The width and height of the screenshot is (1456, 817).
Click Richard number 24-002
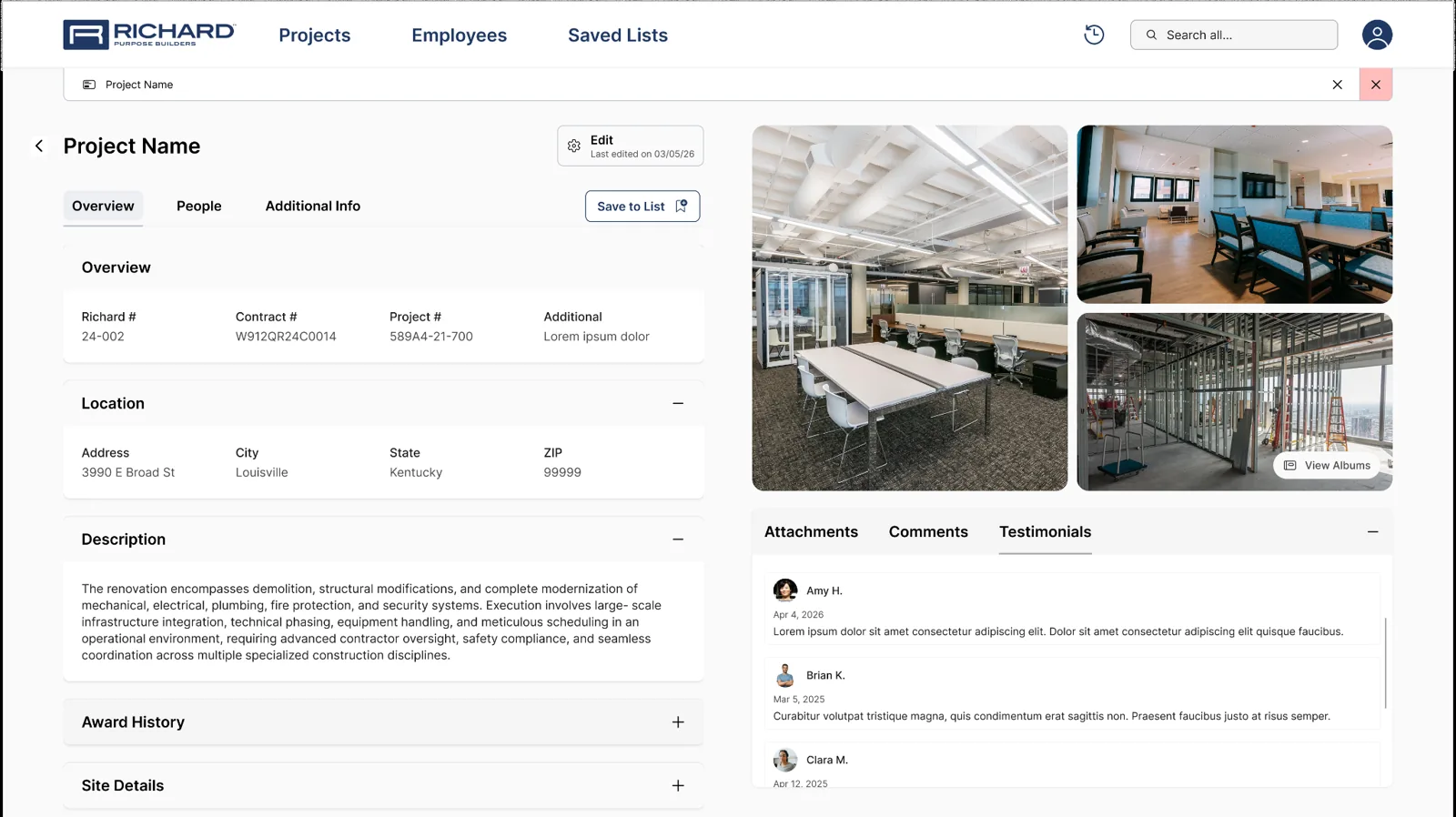pyautogui.click(x=103, y=337)
